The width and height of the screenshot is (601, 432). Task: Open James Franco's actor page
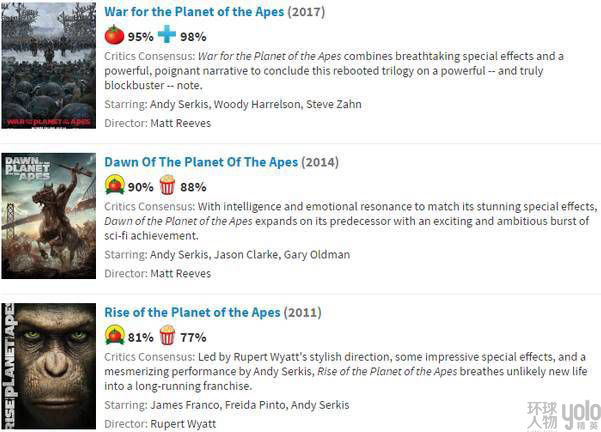(182, 404)
